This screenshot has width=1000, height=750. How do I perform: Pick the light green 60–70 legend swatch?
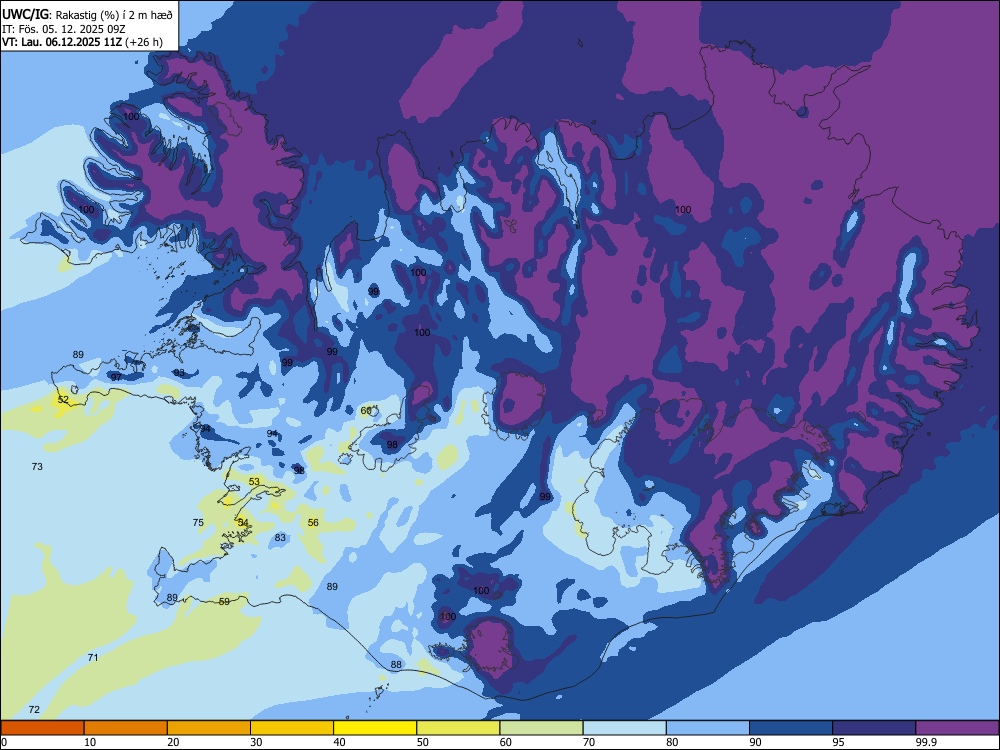[541, 728]
